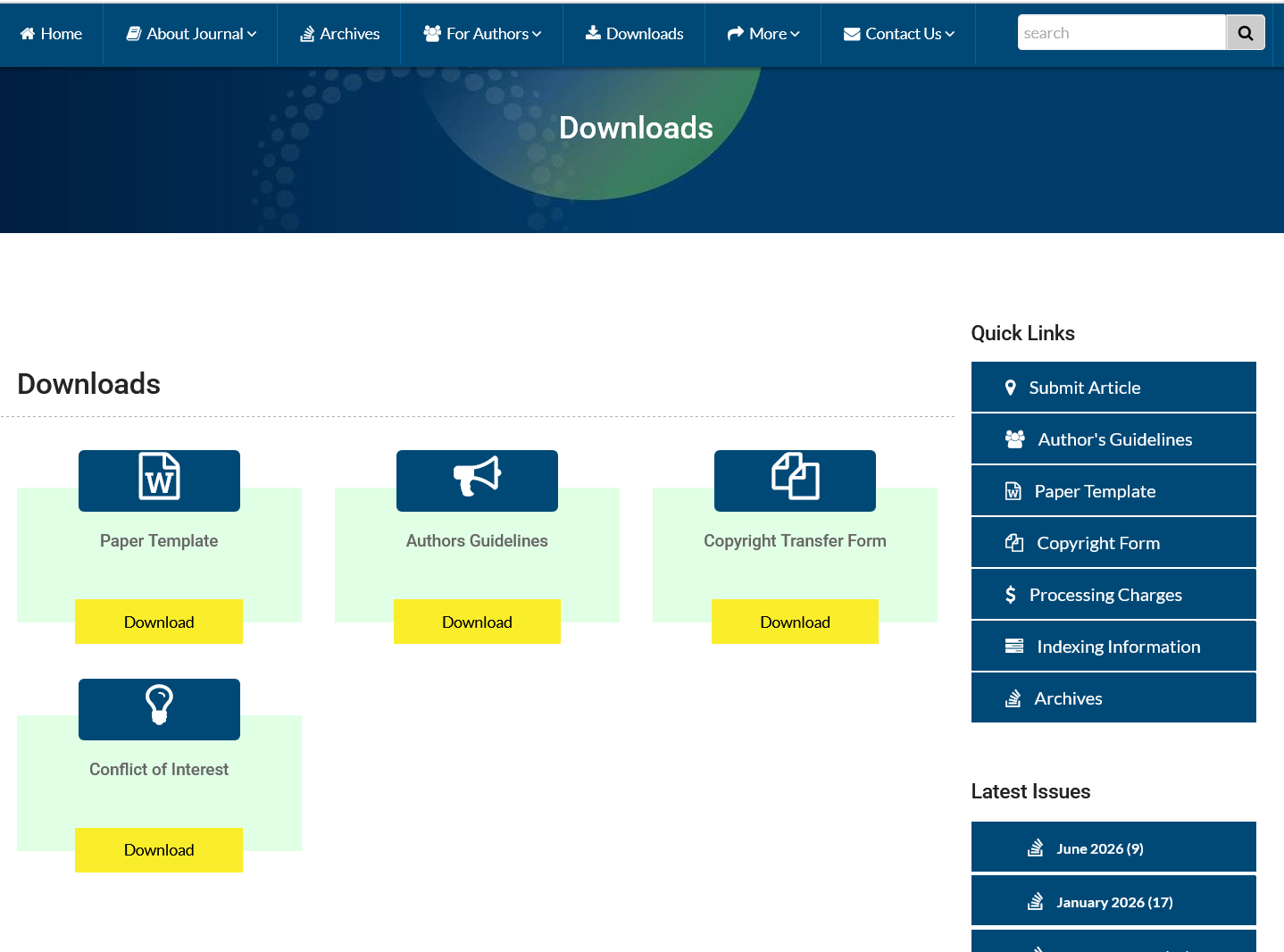Focus the search input field
Screen dimensions: 1284x952
[1121, 33]
